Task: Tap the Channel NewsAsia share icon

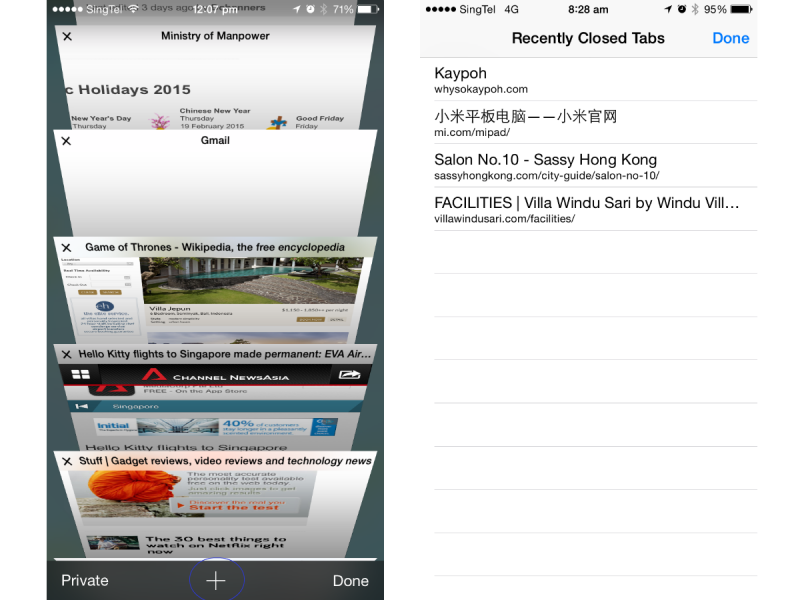Action: pos(349,375)
